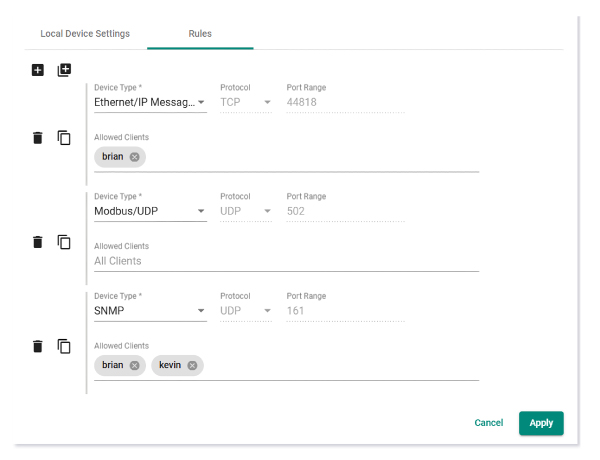Duplicate the SNMP rule using copy icon

(x=64, y=346)
